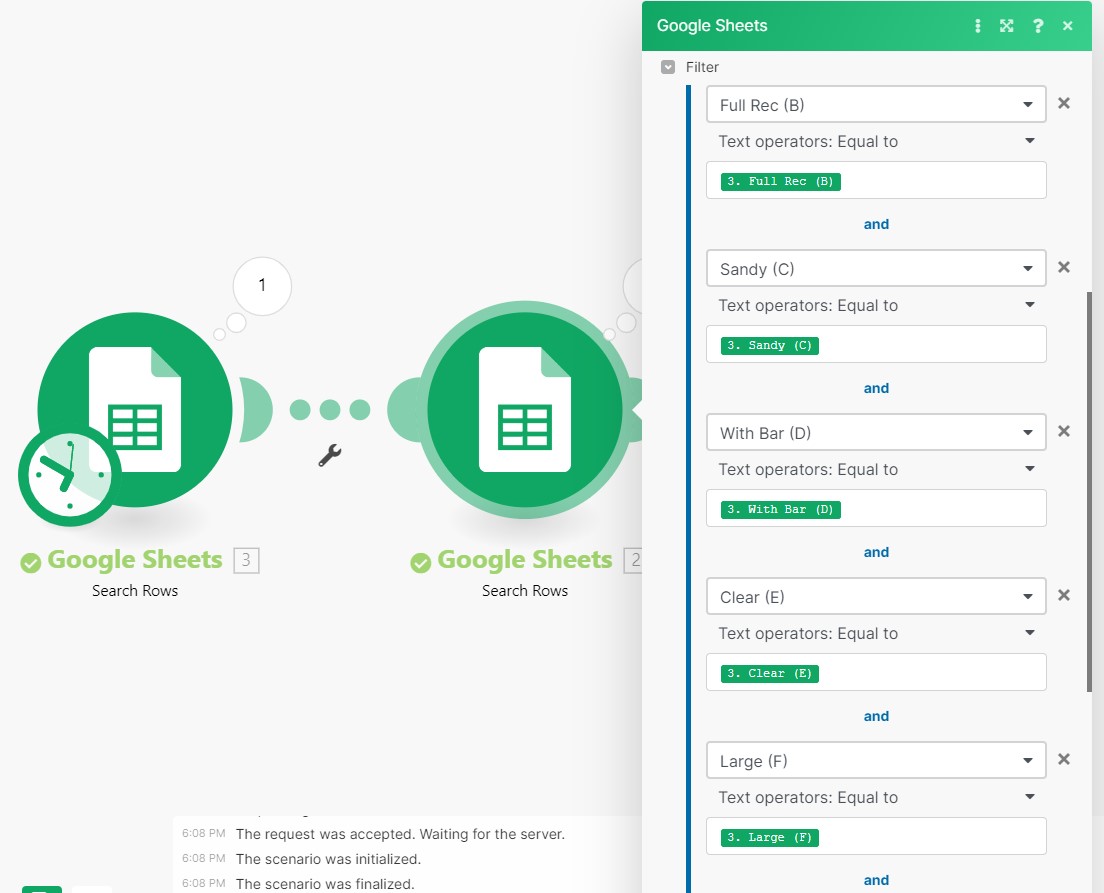Remove the Full Rec (B) filter condition
The width and height of the screenshot is (1104, 893).
1064,104
